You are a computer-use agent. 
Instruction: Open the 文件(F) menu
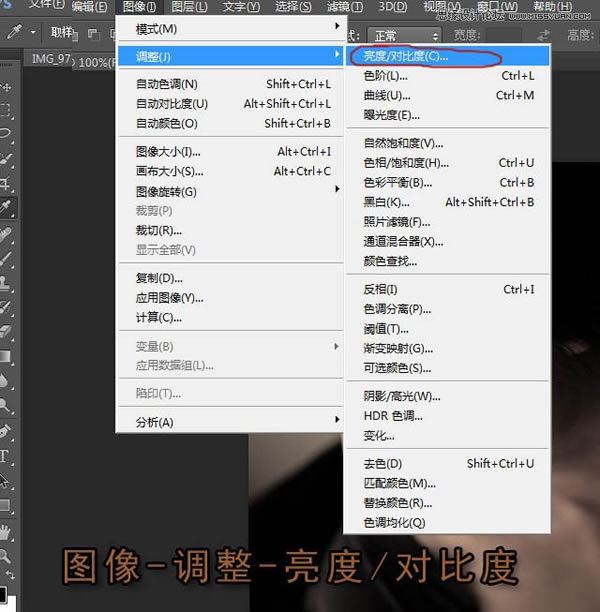48,5
